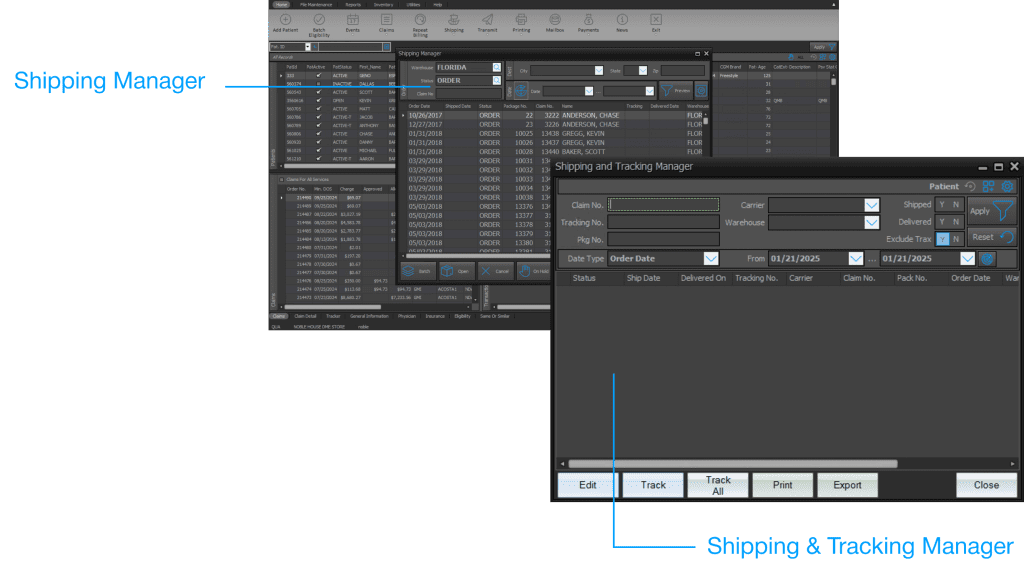
Task: Launch the Claims tool icon
Action: coord(385,21)
